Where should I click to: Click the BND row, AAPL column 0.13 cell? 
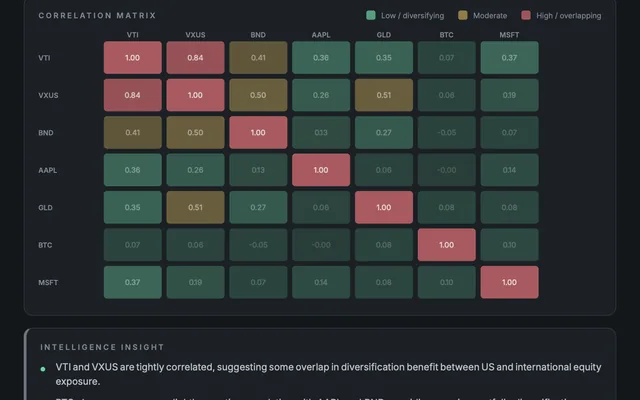pos(321,133)
